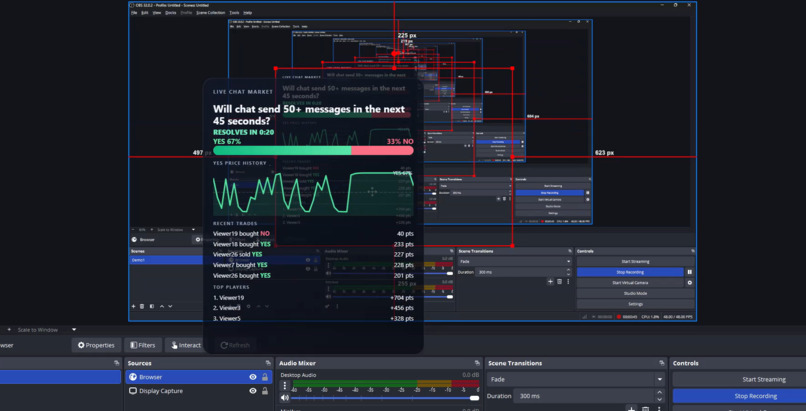Open File menu in the previewed OBS window
Screen dimensions: 806x411
133,12
